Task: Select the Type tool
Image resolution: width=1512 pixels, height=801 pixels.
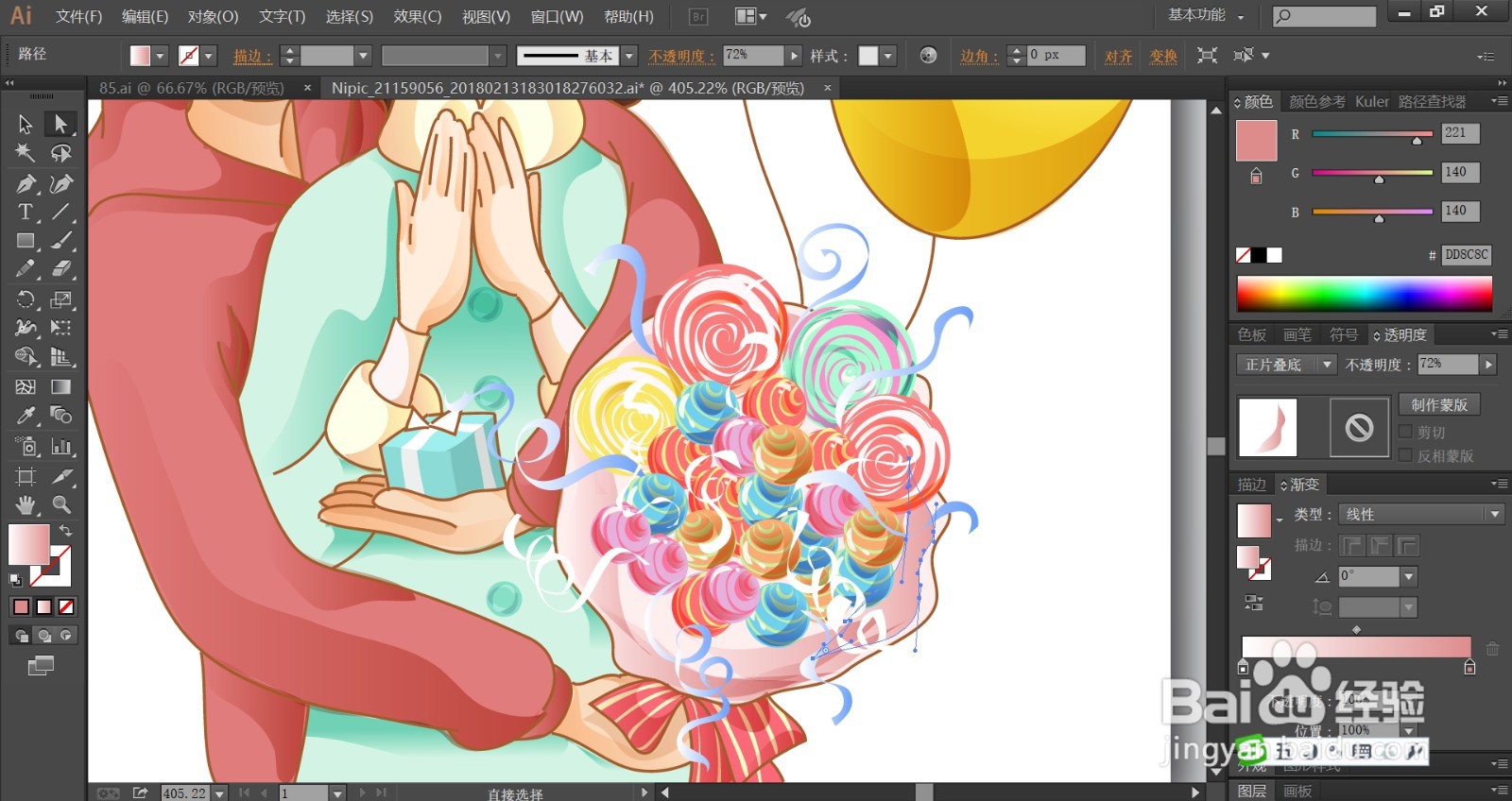Action: point(26,212)
